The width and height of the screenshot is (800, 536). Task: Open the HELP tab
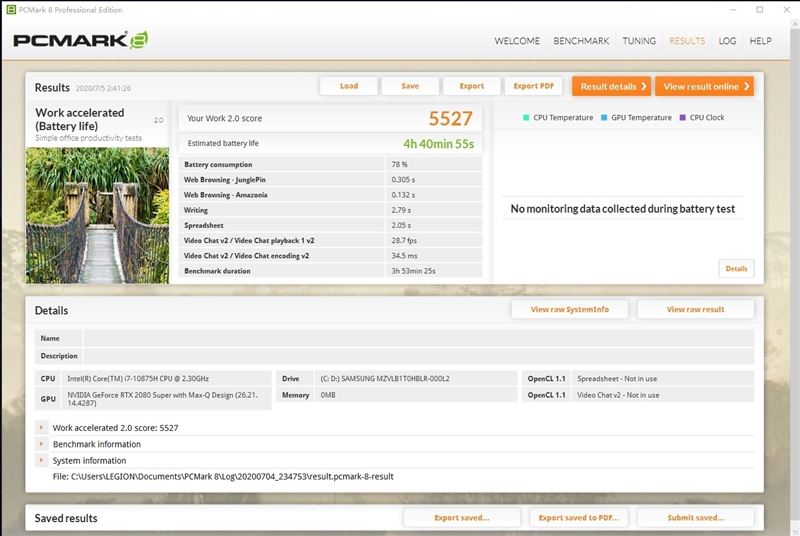[760, 41]
